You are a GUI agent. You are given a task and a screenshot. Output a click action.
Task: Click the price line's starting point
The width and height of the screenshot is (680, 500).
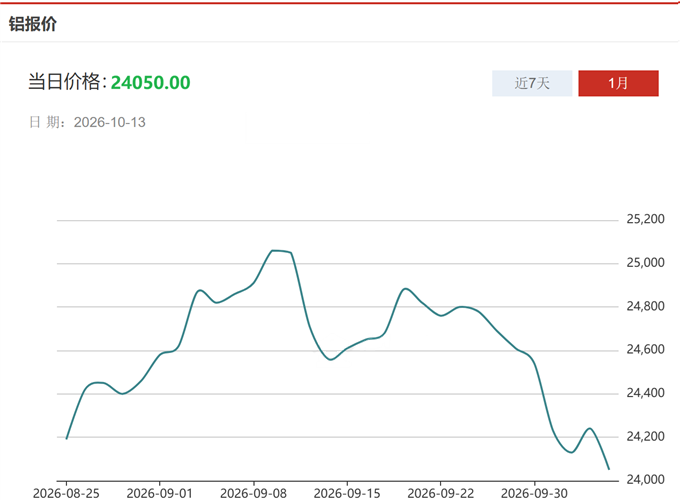click(66, 438)
